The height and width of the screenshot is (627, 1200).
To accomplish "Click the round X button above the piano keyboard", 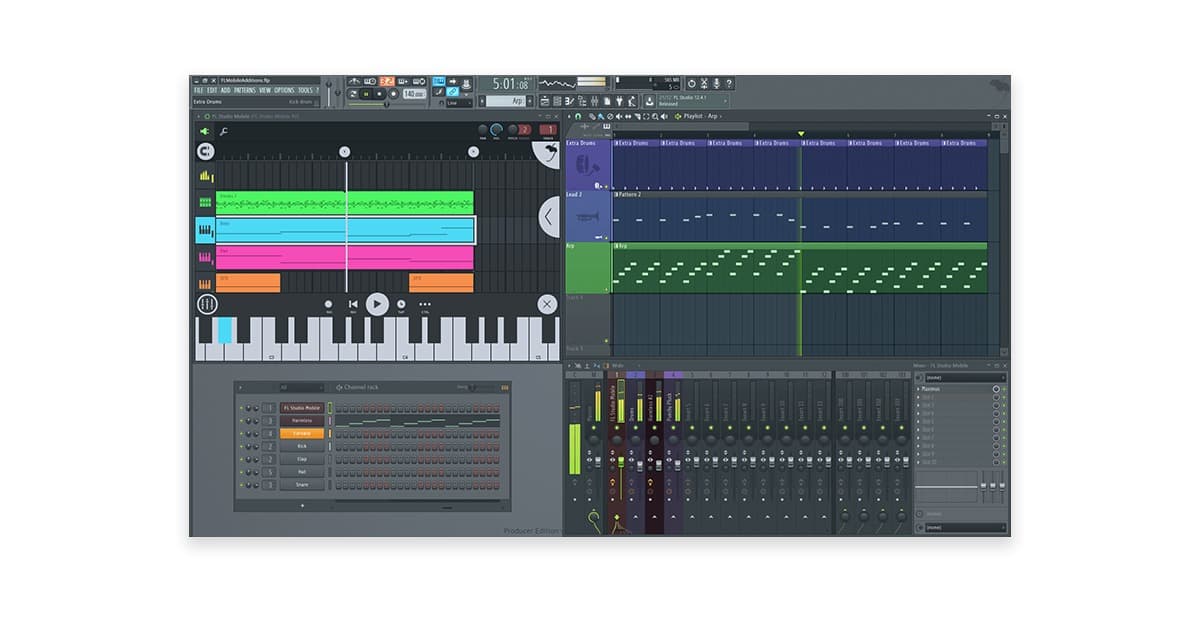I will pyautogui.click(x=547, y=304).
